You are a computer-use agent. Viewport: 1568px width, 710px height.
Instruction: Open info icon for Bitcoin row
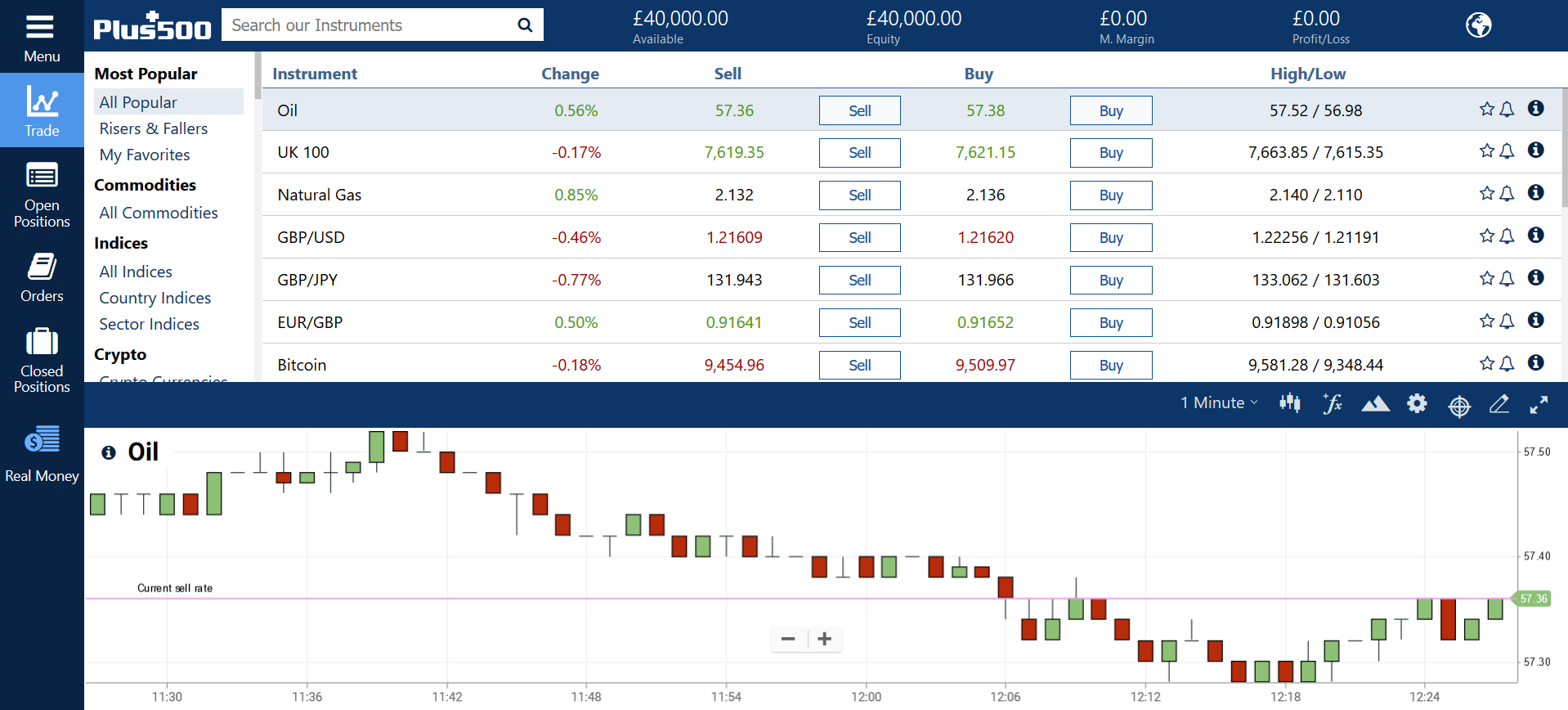[x=1536, y=362]
